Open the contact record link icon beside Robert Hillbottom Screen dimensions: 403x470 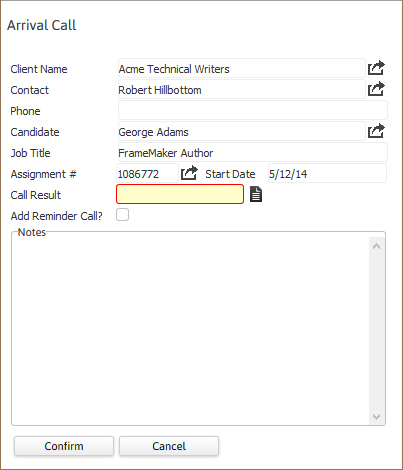(x=376, y=89)
